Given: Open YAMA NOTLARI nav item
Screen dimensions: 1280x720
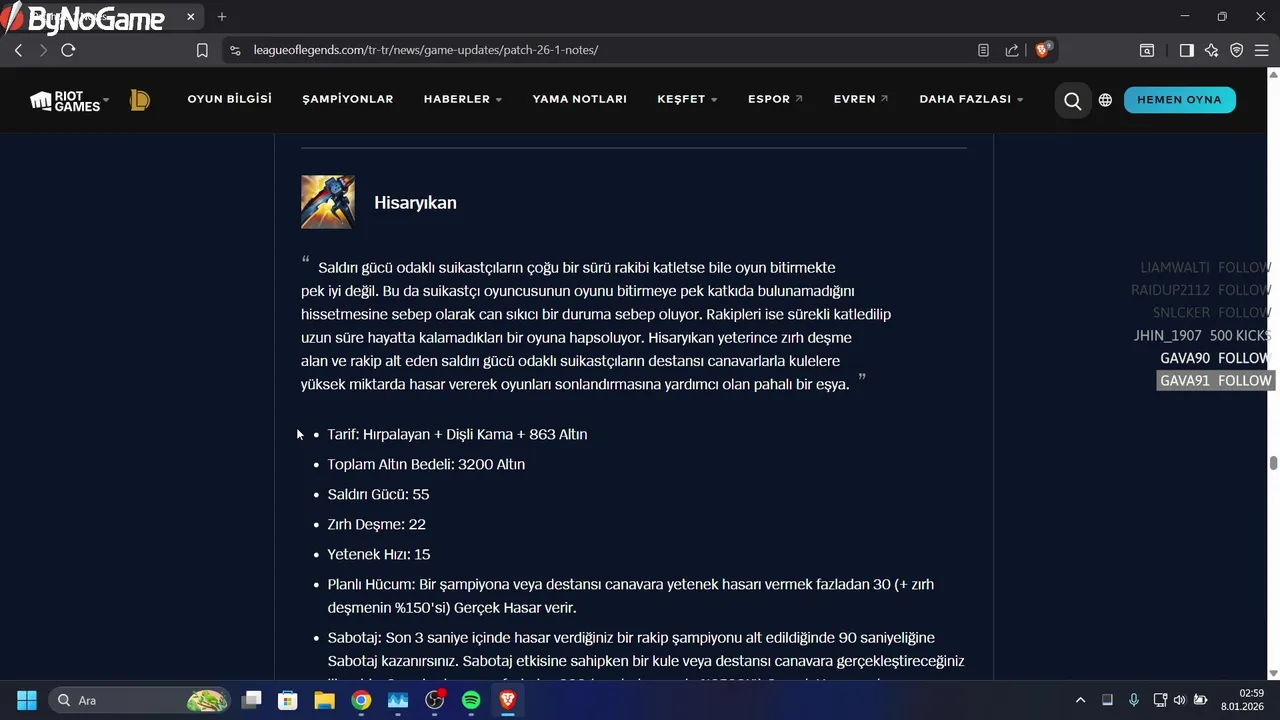Looking at the screenshot, I should (x=580, y=99).
